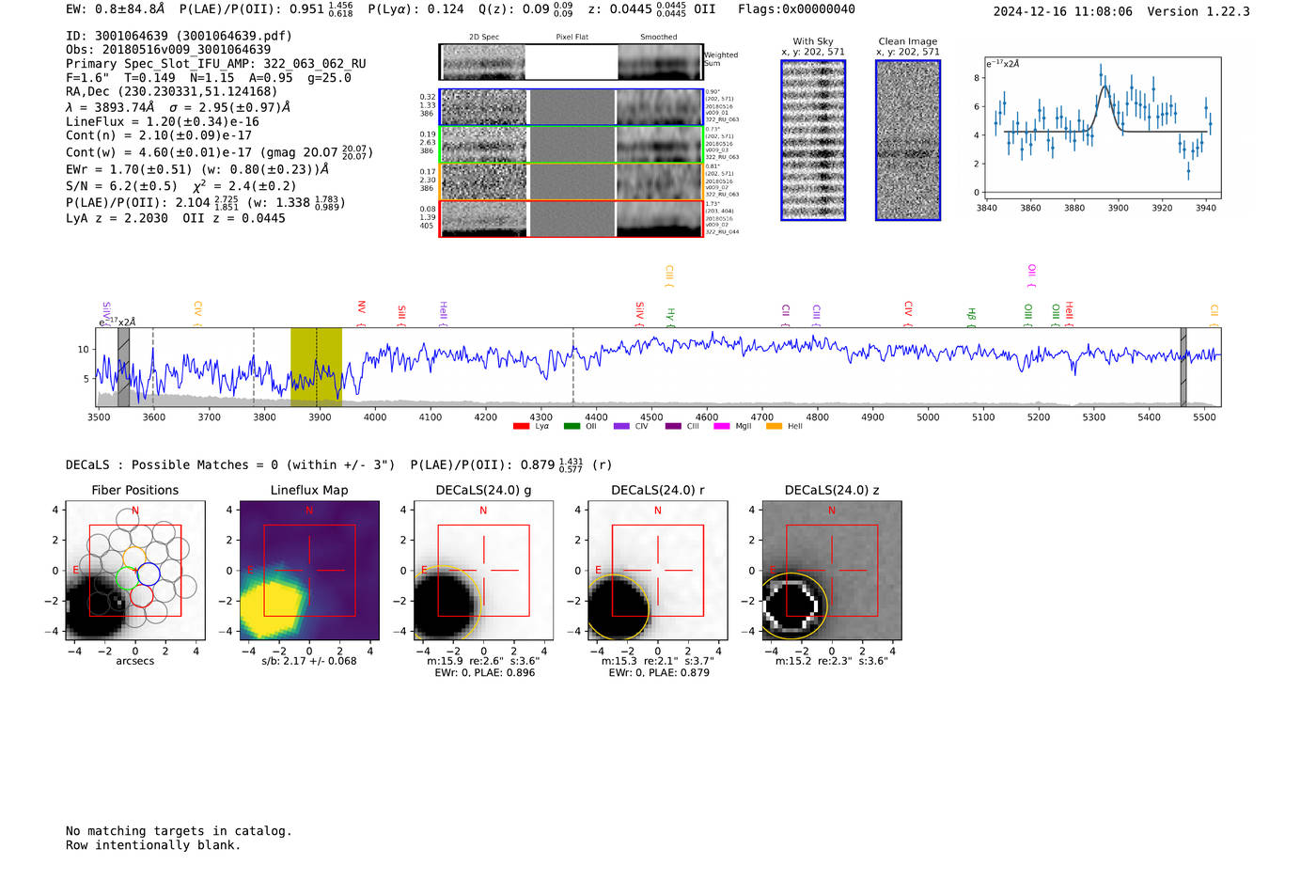Open the With Sky image

point(813,140)
